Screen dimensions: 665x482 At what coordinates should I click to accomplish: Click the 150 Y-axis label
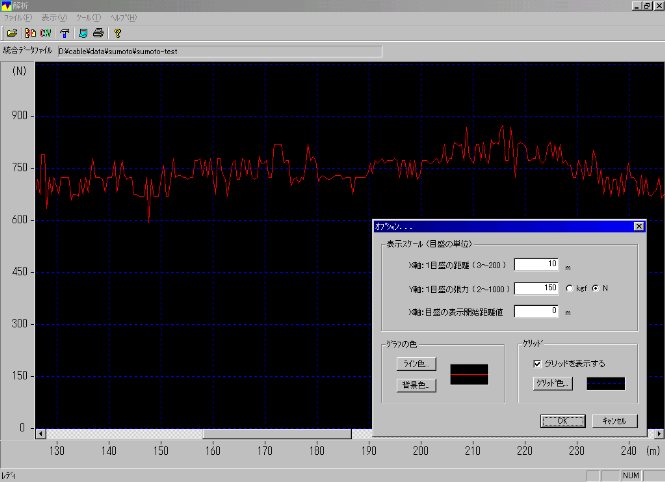20,376
